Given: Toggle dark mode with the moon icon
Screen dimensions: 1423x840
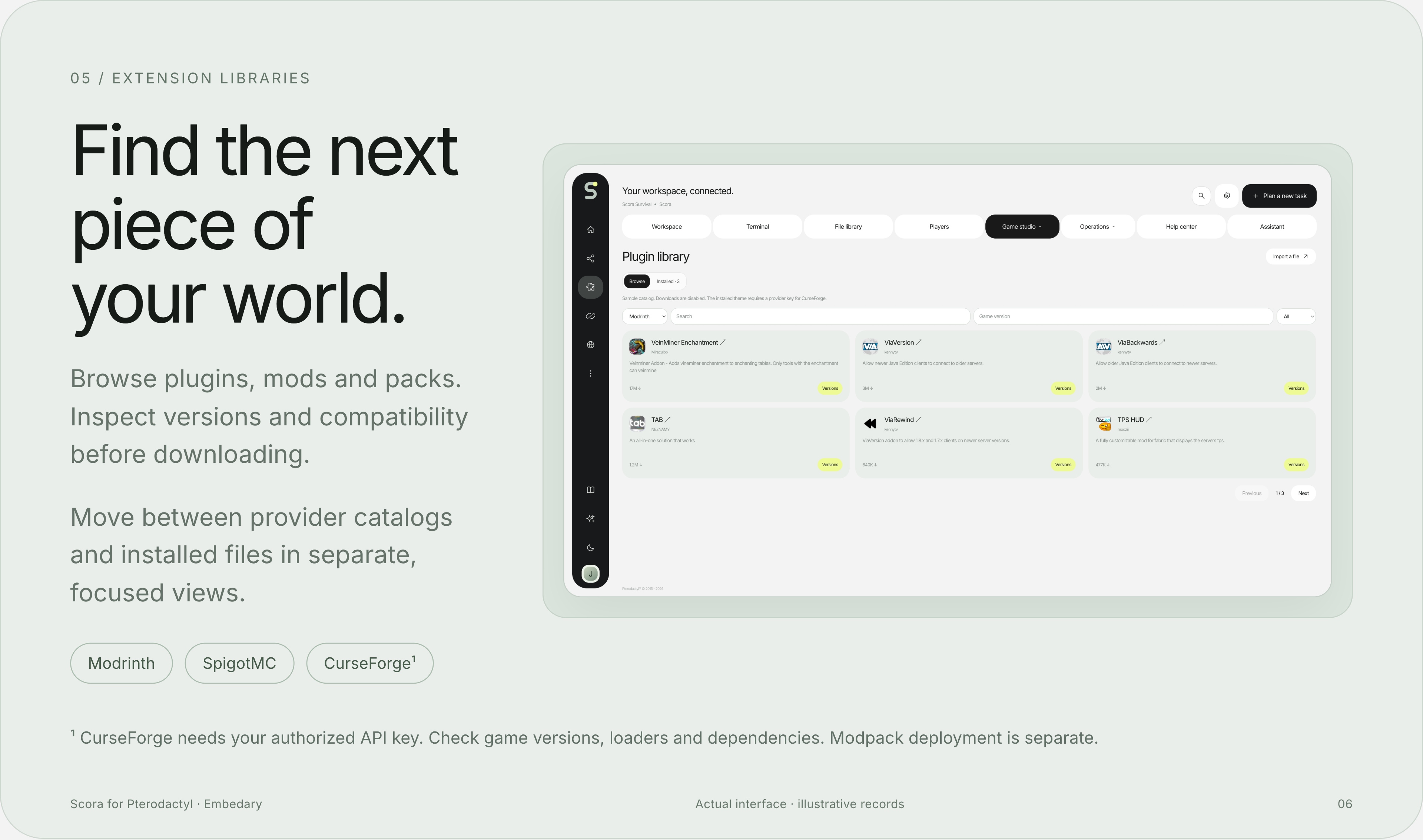Looking at the screenshot, I should [x=590, y=547].
